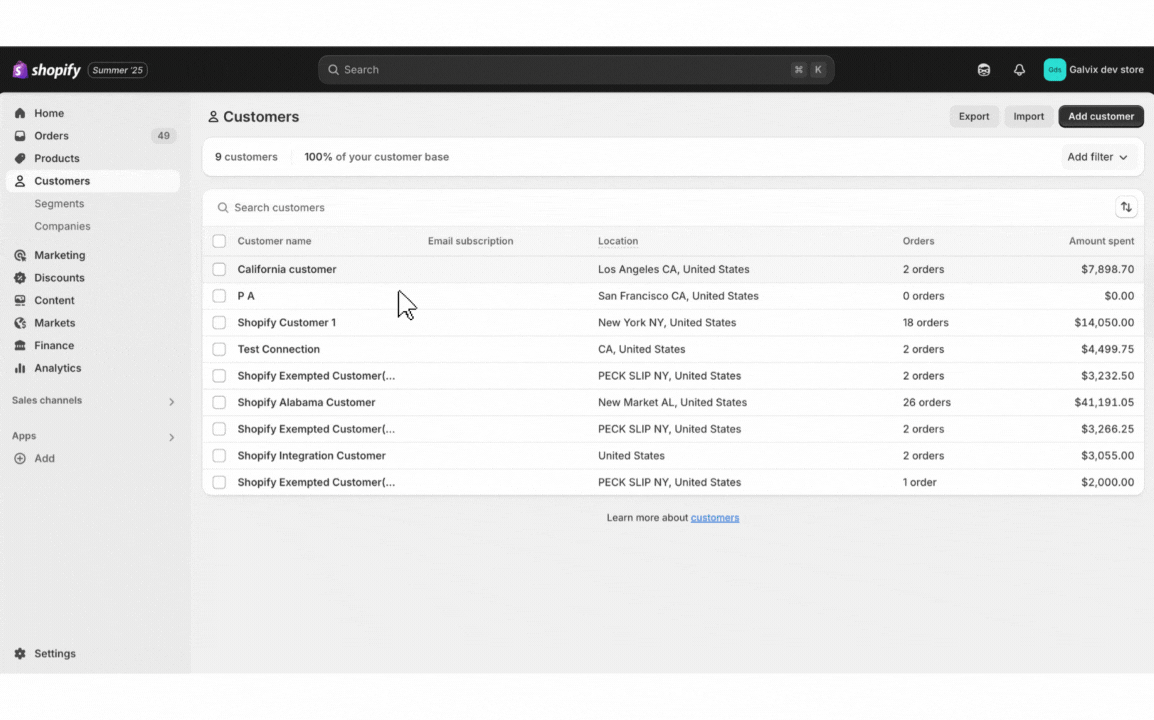Click the Add apps plus icon
The height and width of the screenshot is (720, 1154).
(x=20, y=459)
